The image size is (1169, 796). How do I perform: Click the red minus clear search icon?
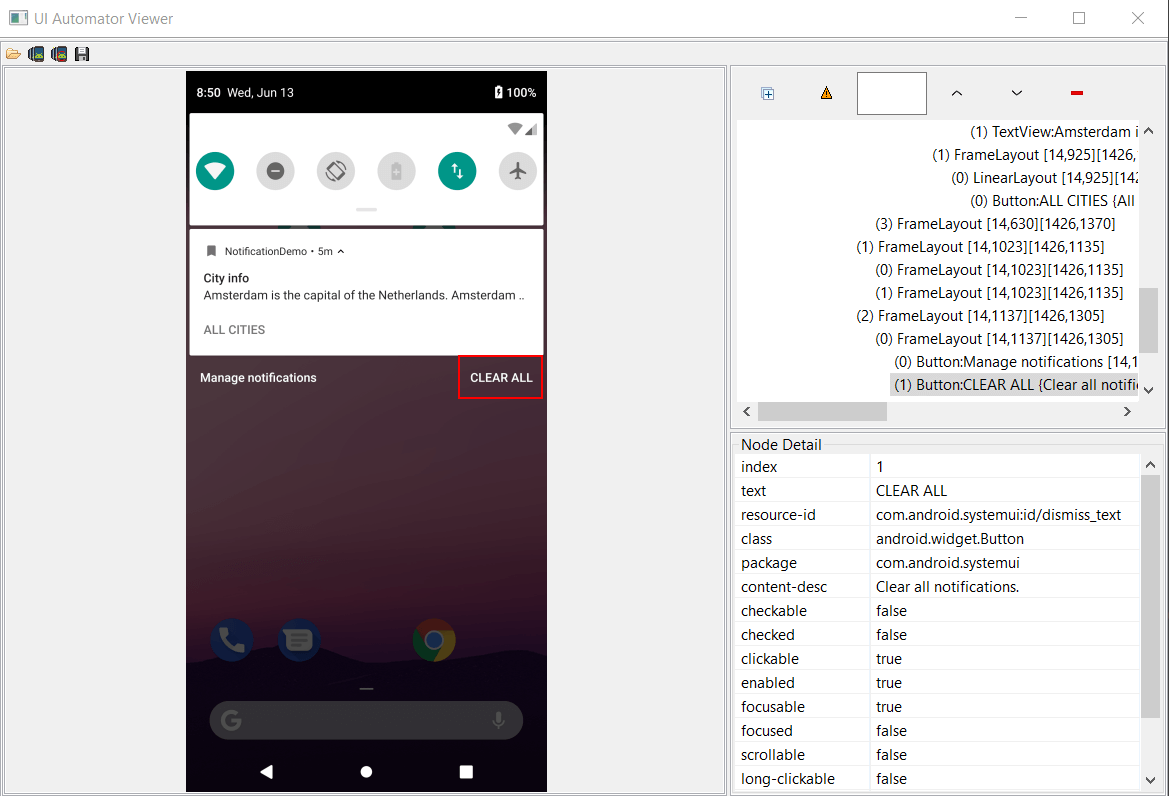tap(1077, 93)
